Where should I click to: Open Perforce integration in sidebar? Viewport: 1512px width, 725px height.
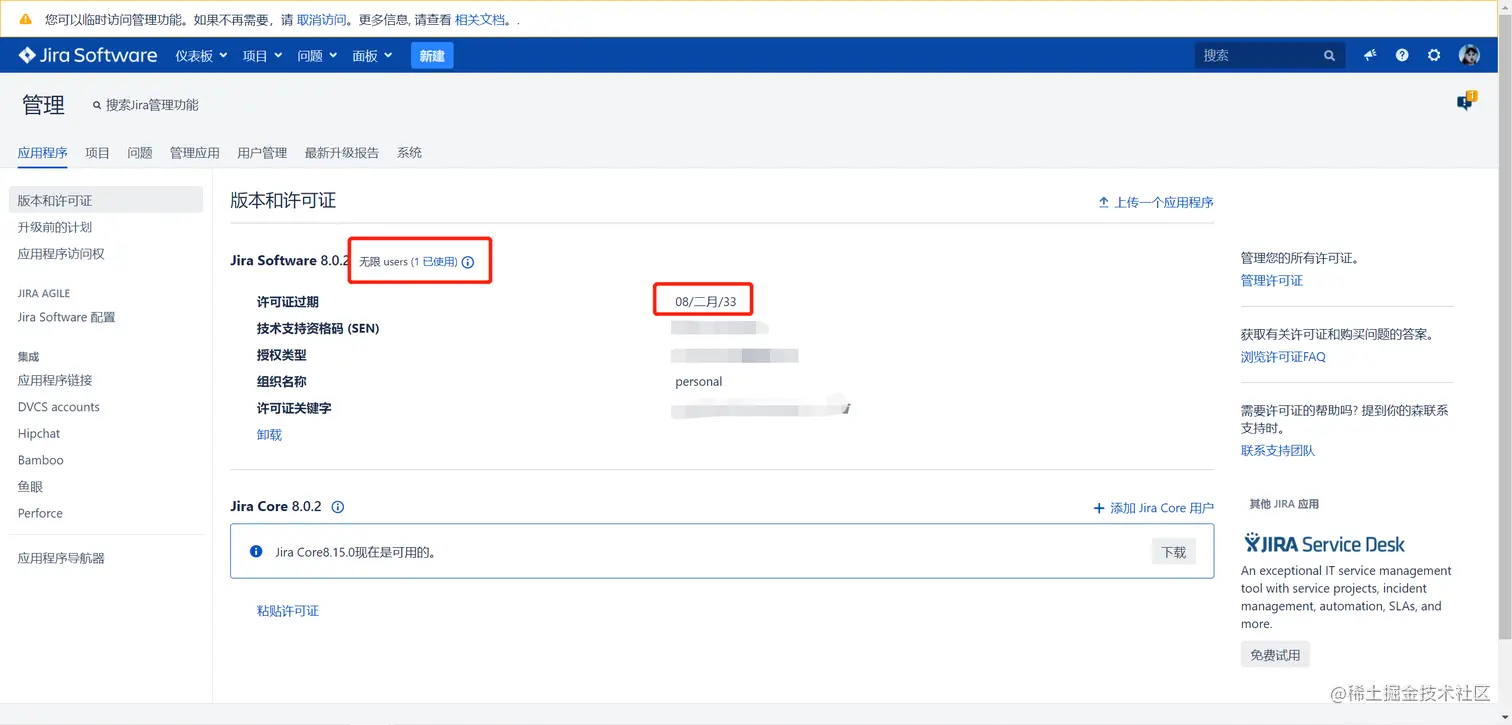(40, 513)
